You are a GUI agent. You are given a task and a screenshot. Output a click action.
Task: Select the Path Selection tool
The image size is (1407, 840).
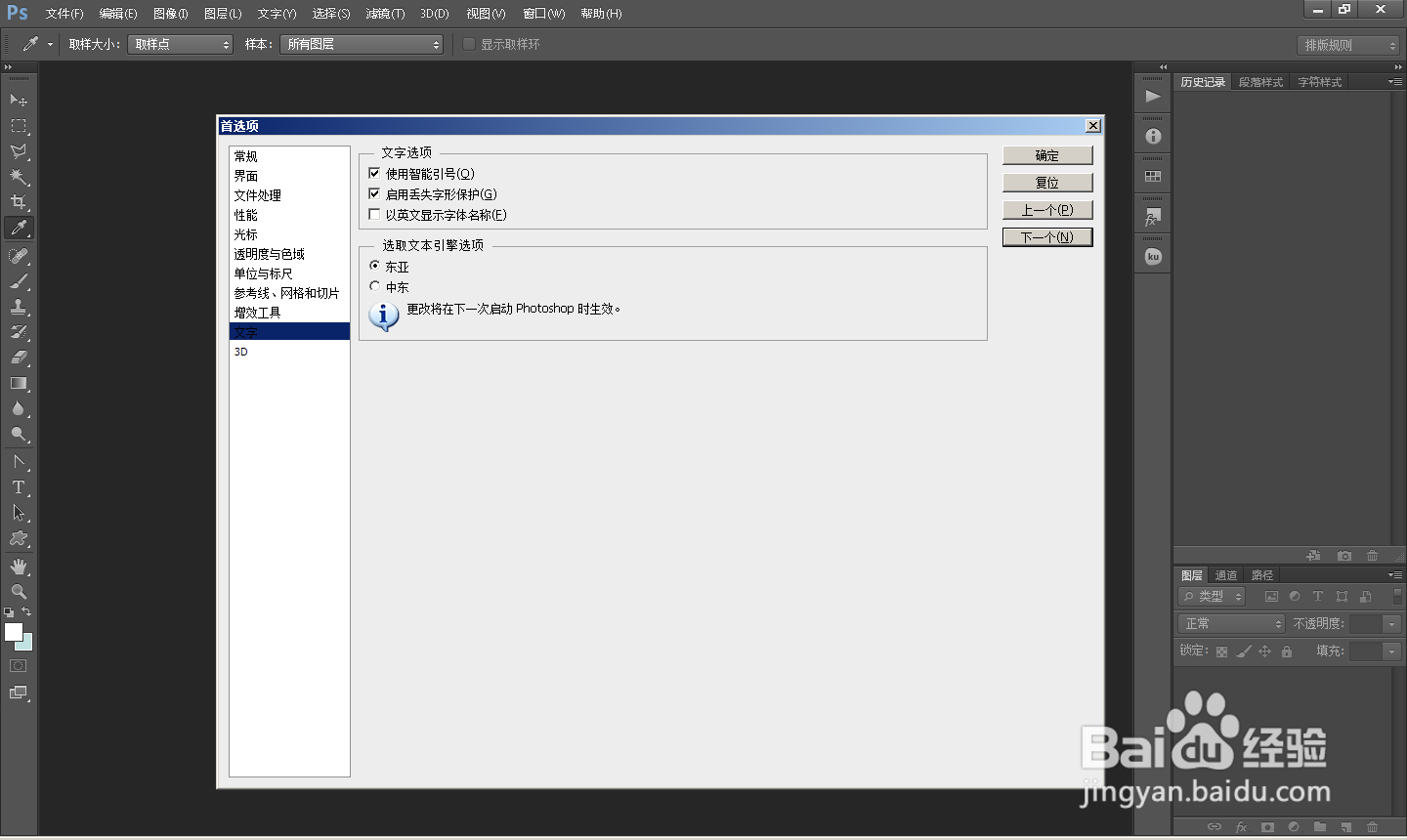pos(19,513)
